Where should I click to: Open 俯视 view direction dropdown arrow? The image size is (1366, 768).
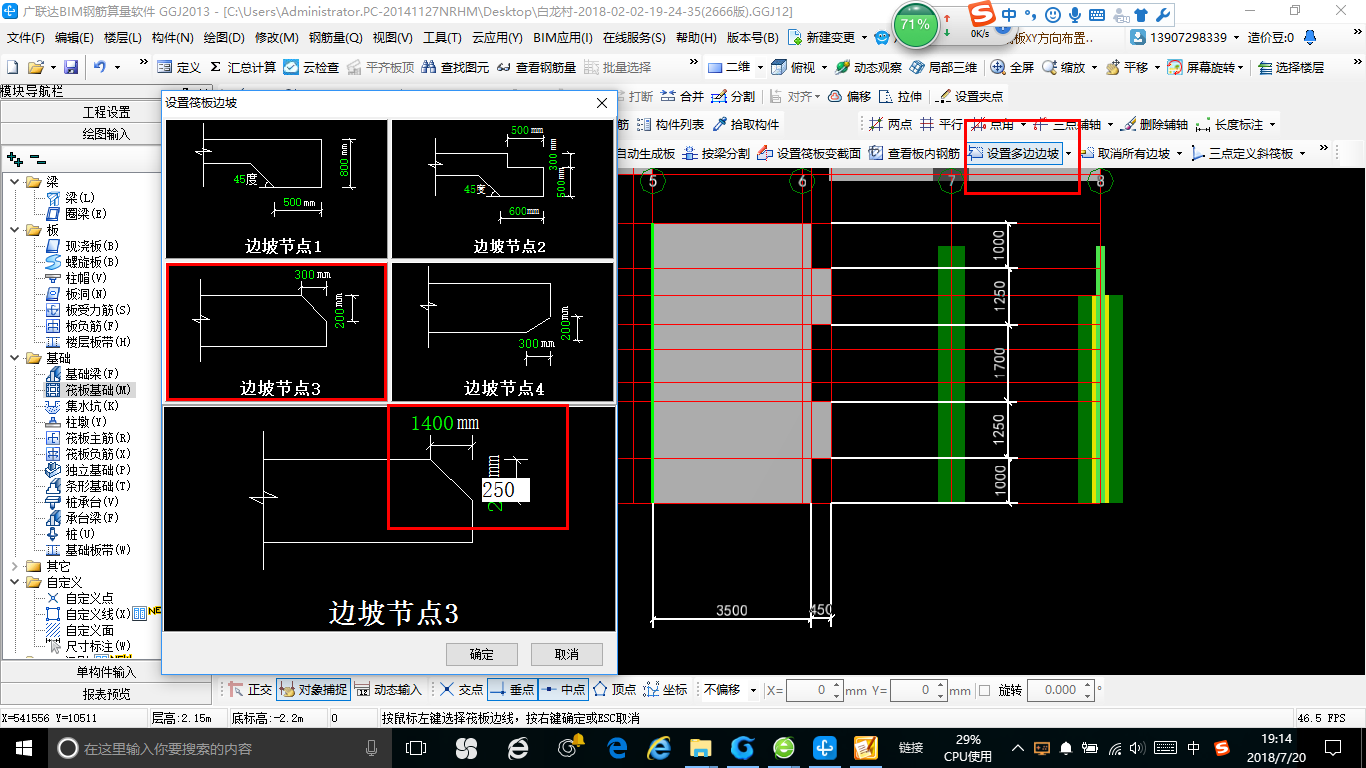coord(824,67)
